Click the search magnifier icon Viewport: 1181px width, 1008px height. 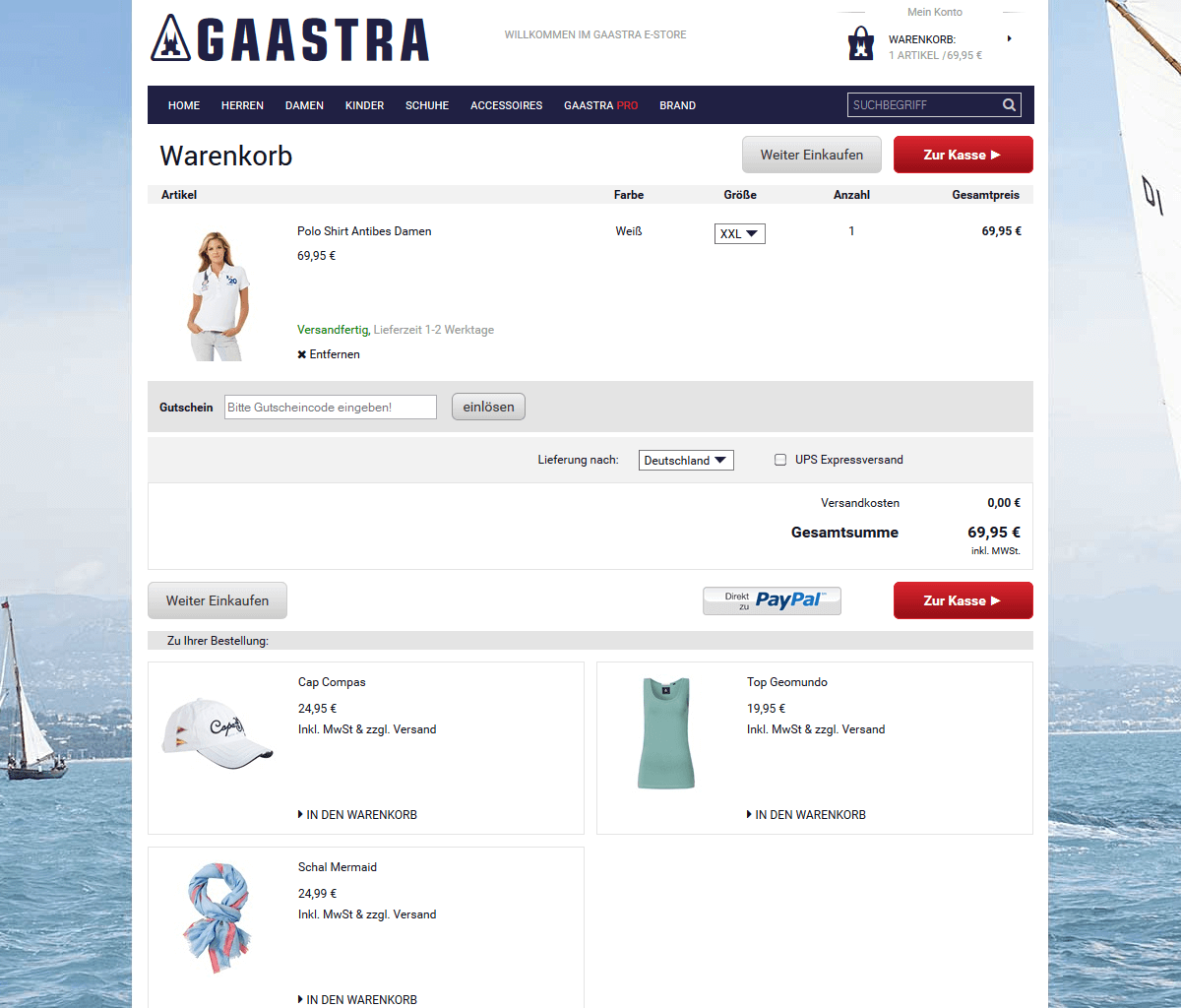[1009, 105]
